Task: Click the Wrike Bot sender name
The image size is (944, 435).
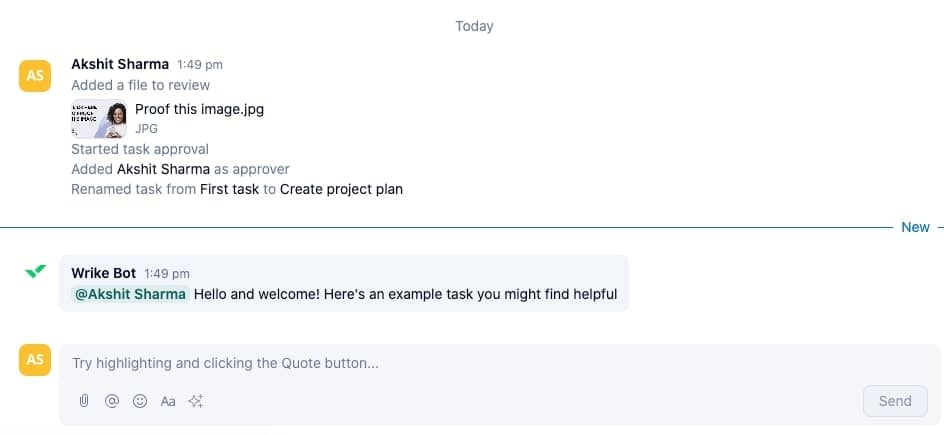Action: pos(104,273)
